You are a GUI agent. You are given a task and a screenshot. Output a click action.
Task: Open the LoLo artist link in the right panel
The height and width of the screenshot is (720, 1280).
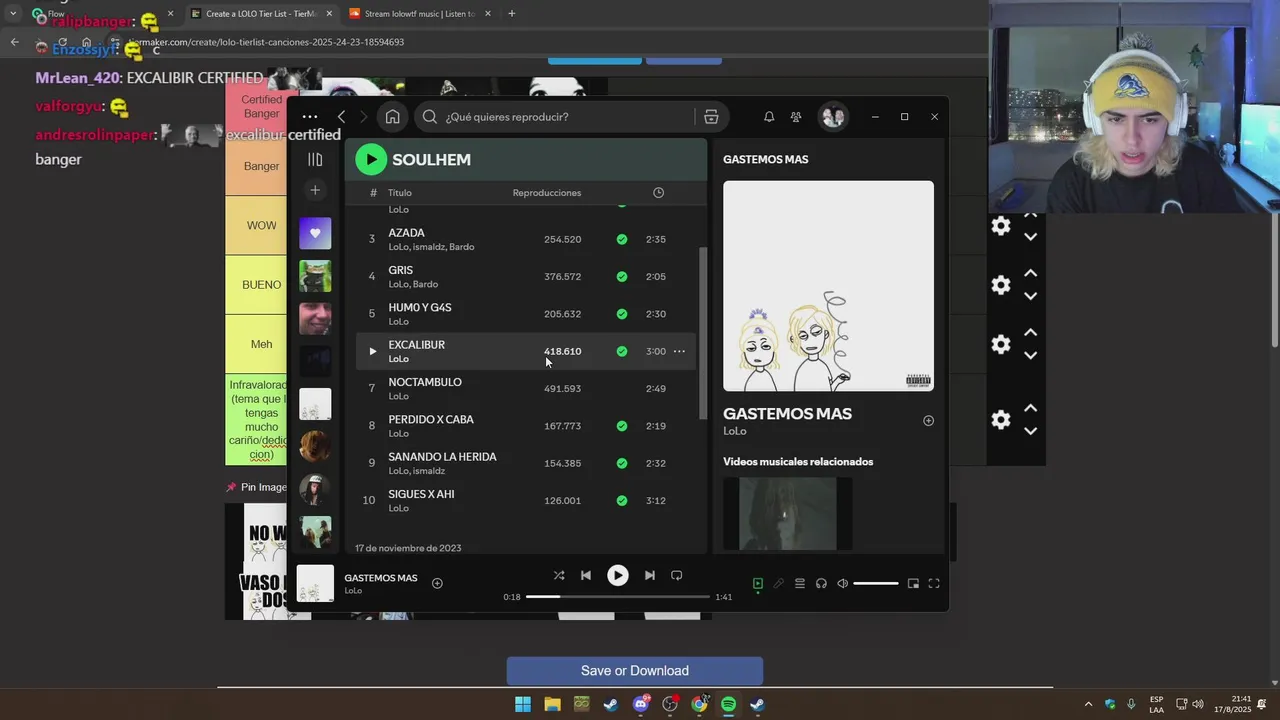click(x=735, y=431)
